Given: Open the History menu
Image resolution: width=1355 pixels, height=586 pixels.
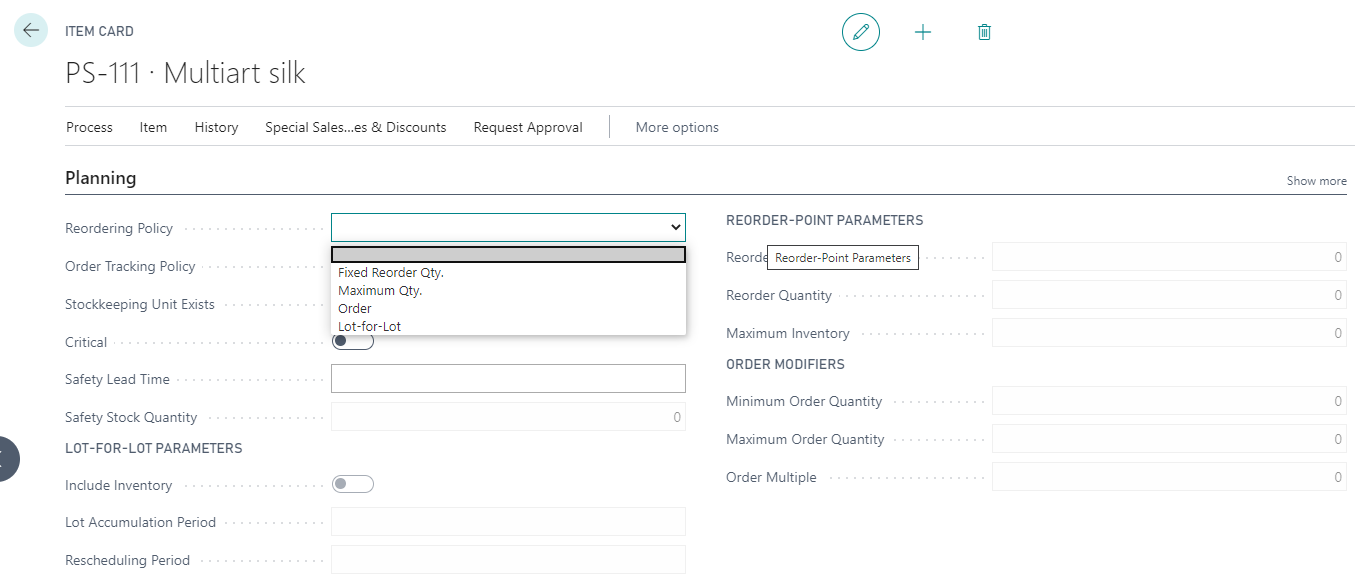Looking at the screenshot, I should pos(216,127).
